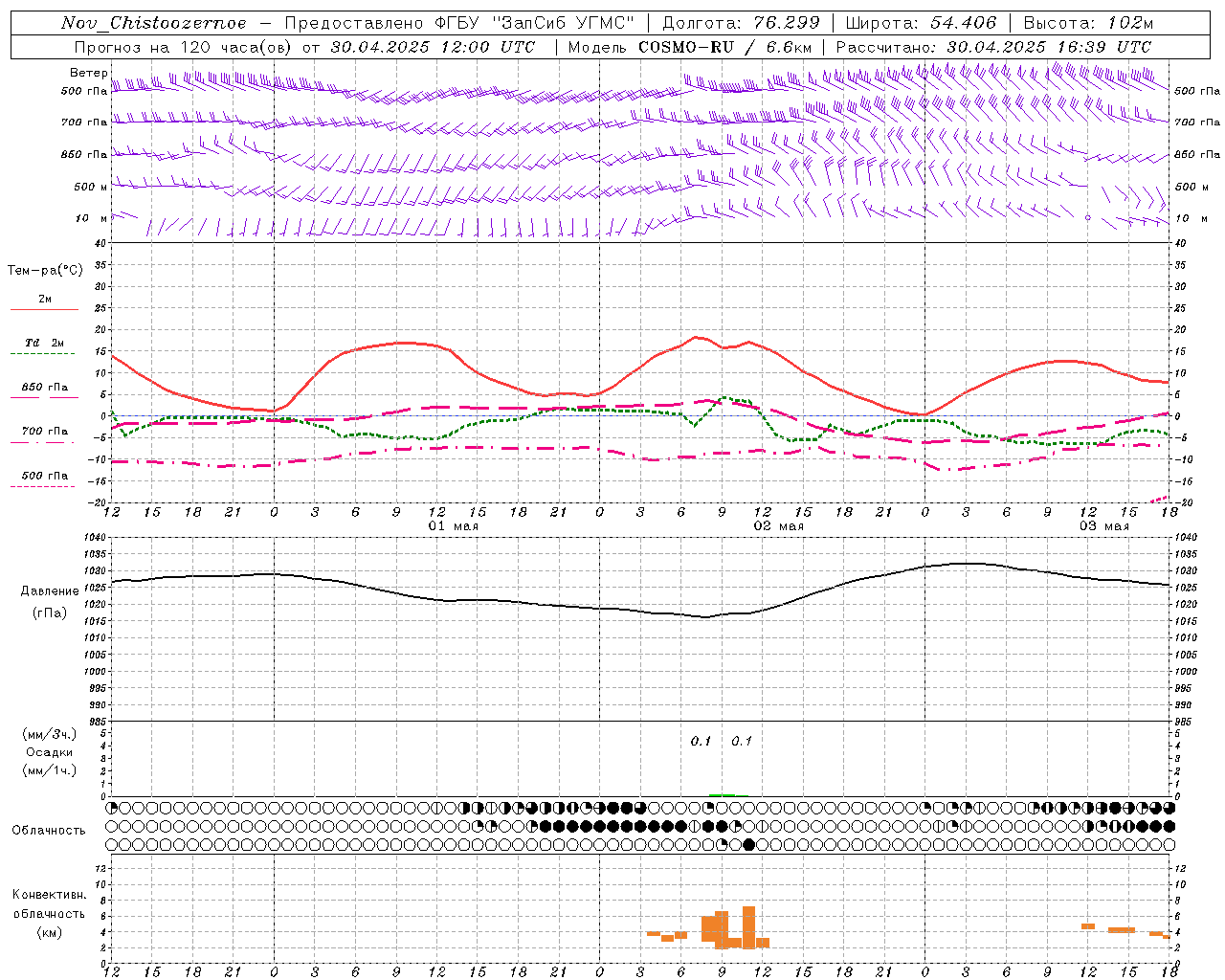Viewport: 1225px width, 980px height.
Task: Click the solid black circle in bottom cloud row
Action: pos(748,844)
